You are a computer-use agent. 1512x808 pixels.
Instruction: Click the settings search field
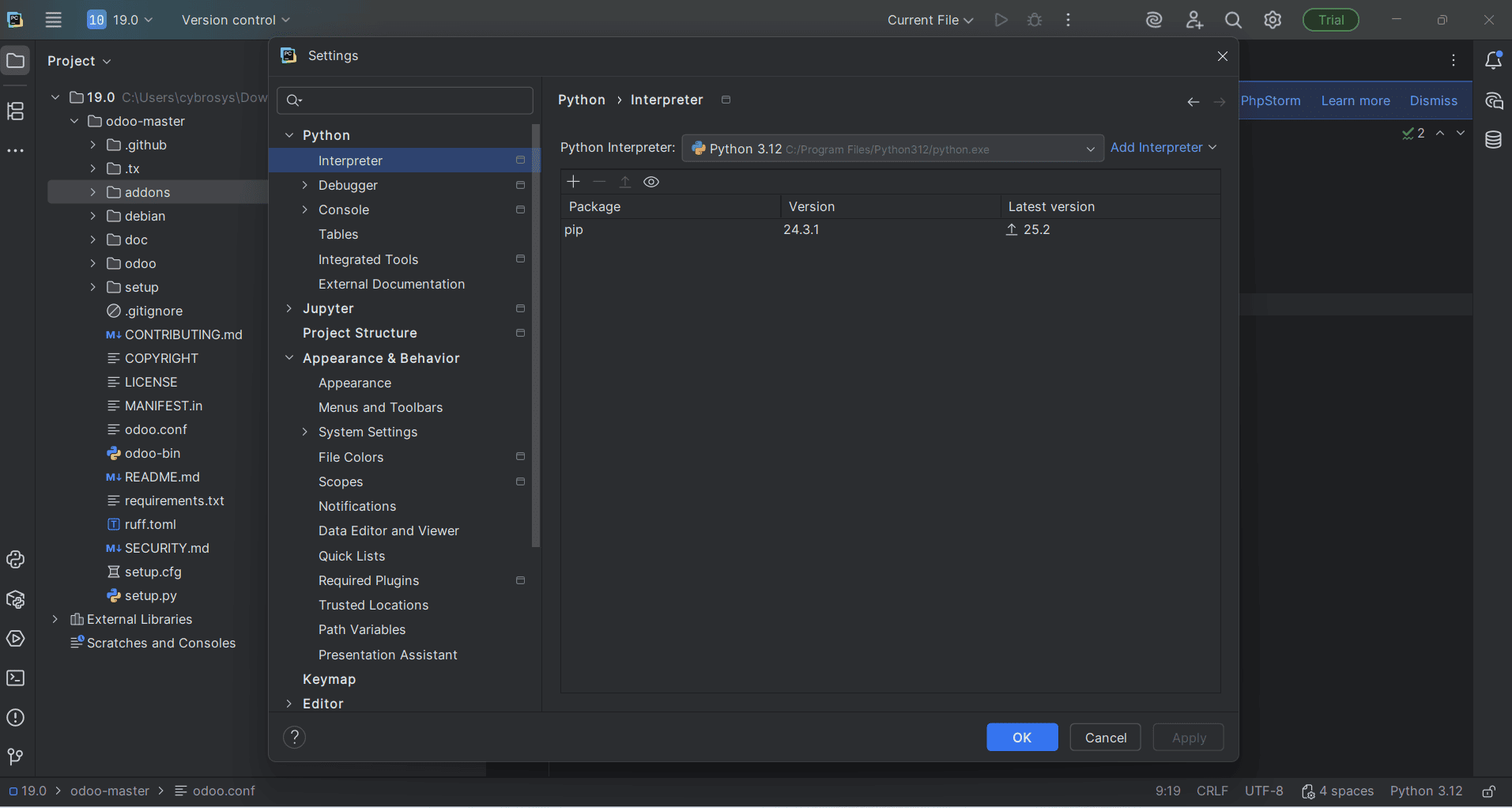(x=405, y=100)
